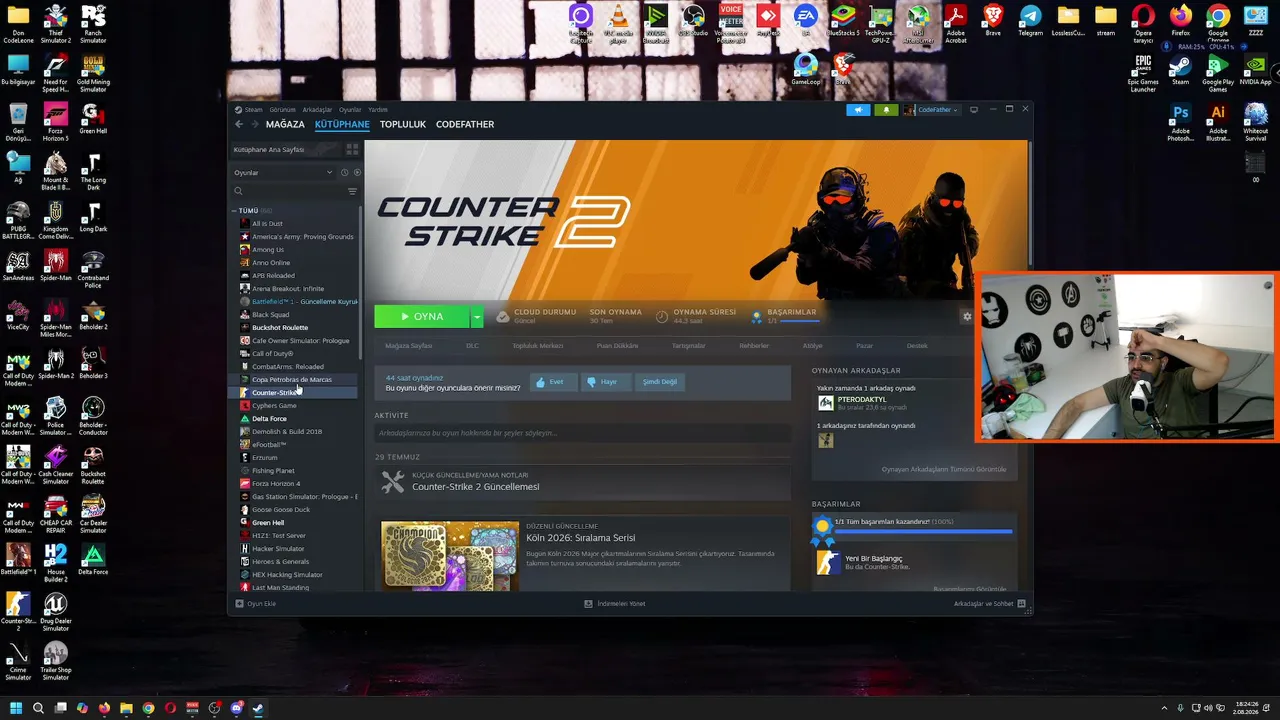The height and width of the screenshot is (720, 1280).
Task: View all friends via Oynayan Arkadaşların Tümünü Görüntüle
Action: [944, 469]
